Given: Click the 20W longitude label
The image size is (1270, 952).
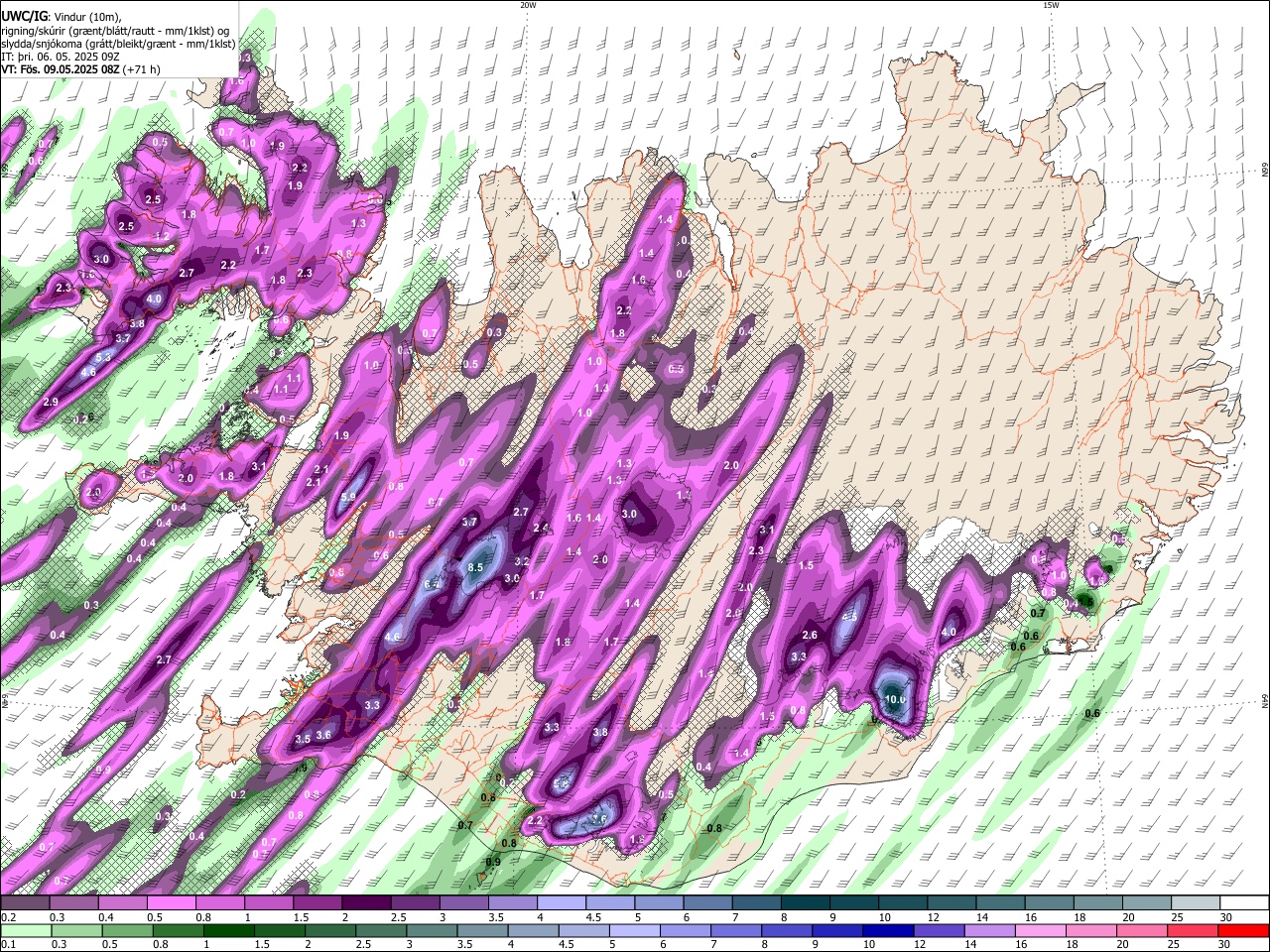Looking at the screenshot, I should [x=528, y=5].
